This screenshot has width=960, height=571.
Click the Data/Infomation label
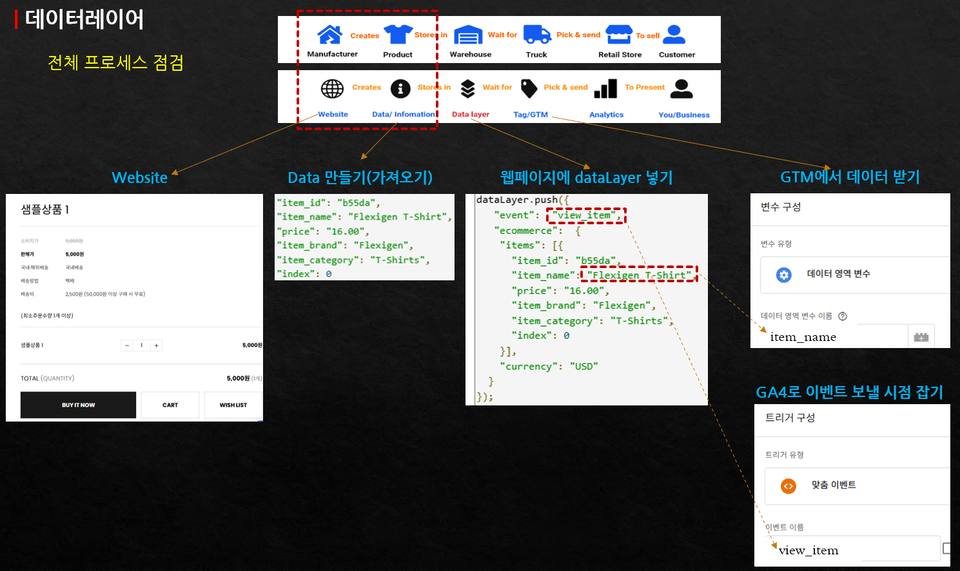tap(403, 114)
